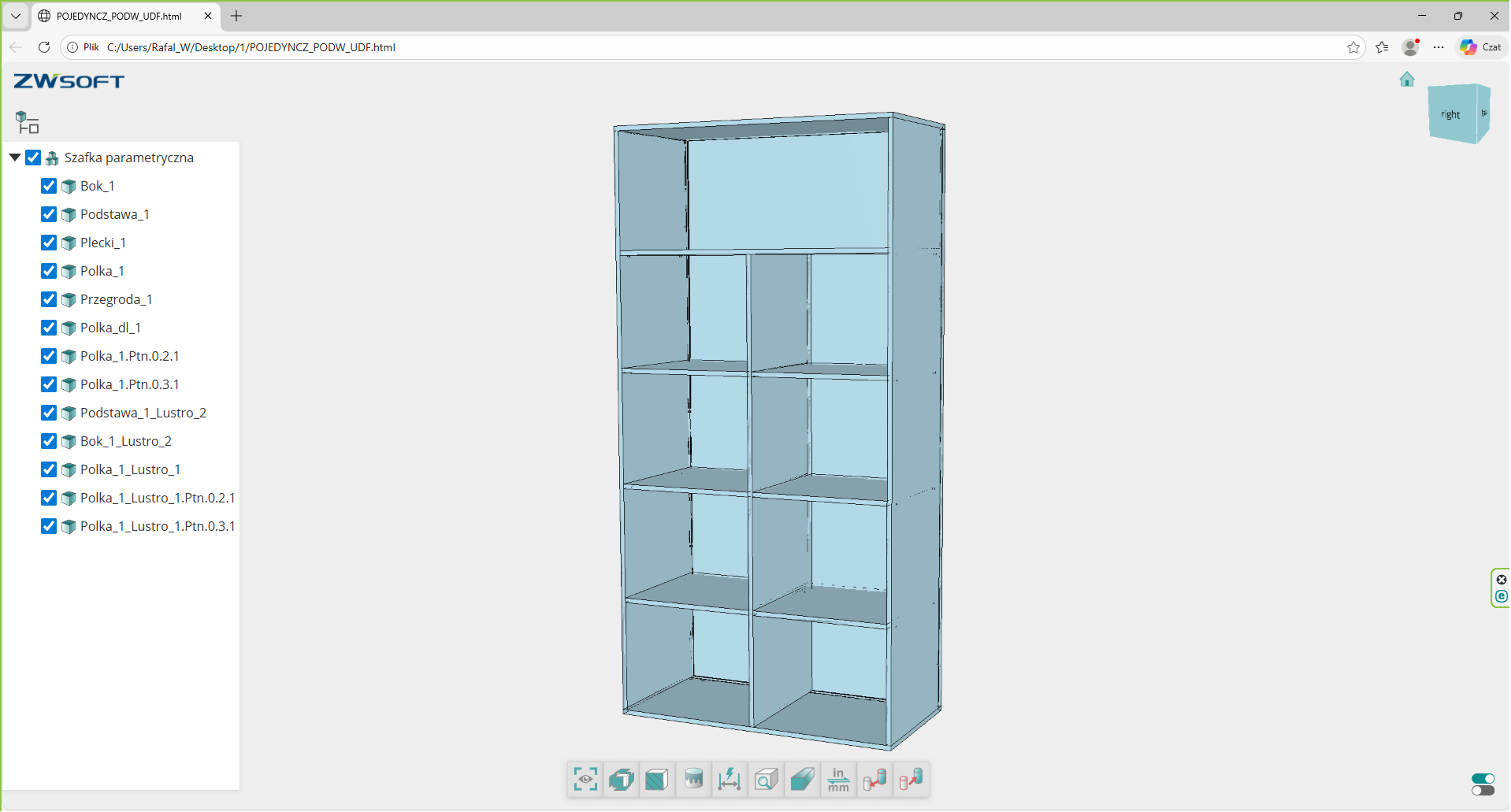Select the POJEDYNCZ_PODW_UDF.html browser tab
The image size is (1511, 812).
click(118, 16)
